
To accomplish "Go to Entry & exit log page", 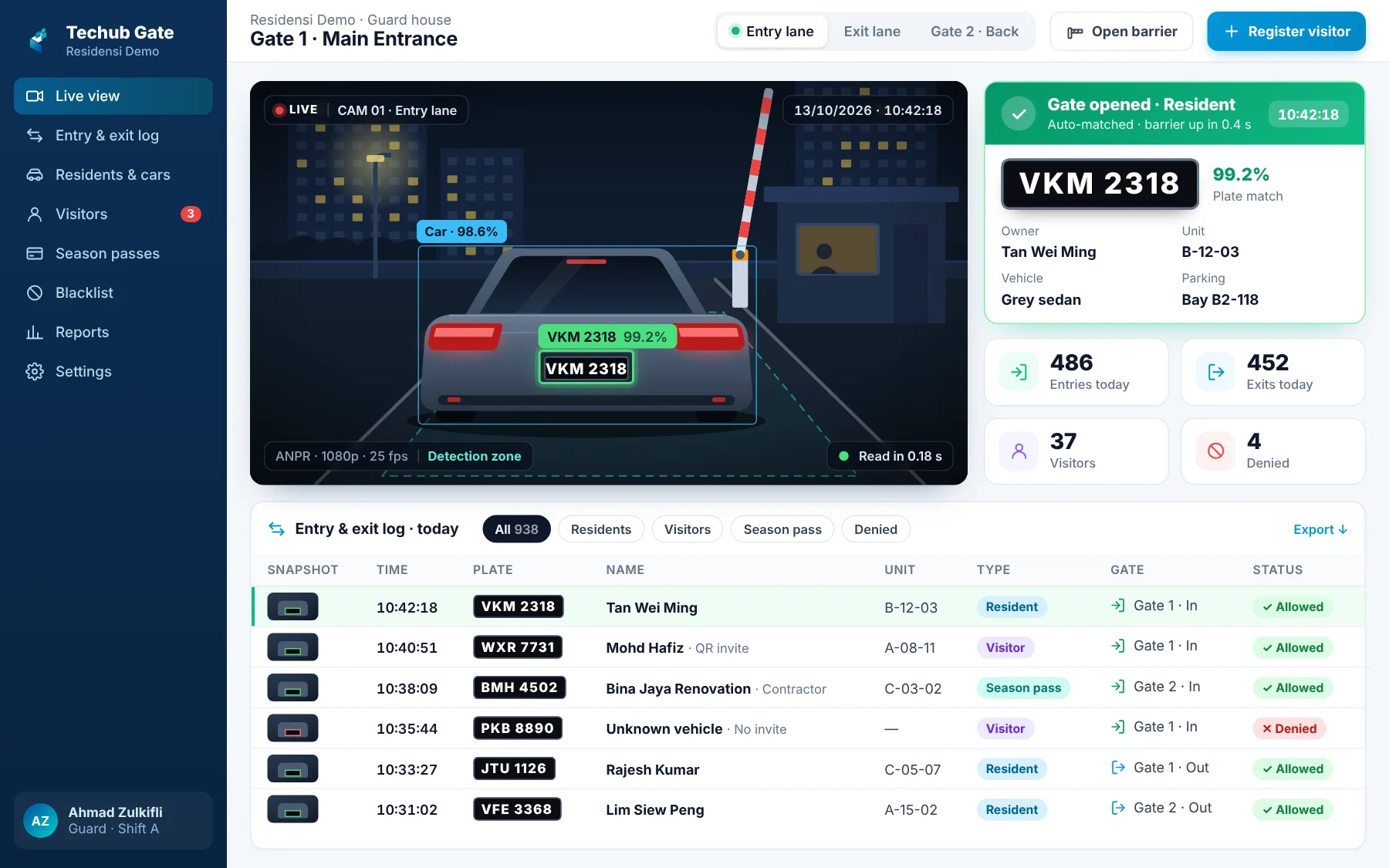I will tap(113, 136).
